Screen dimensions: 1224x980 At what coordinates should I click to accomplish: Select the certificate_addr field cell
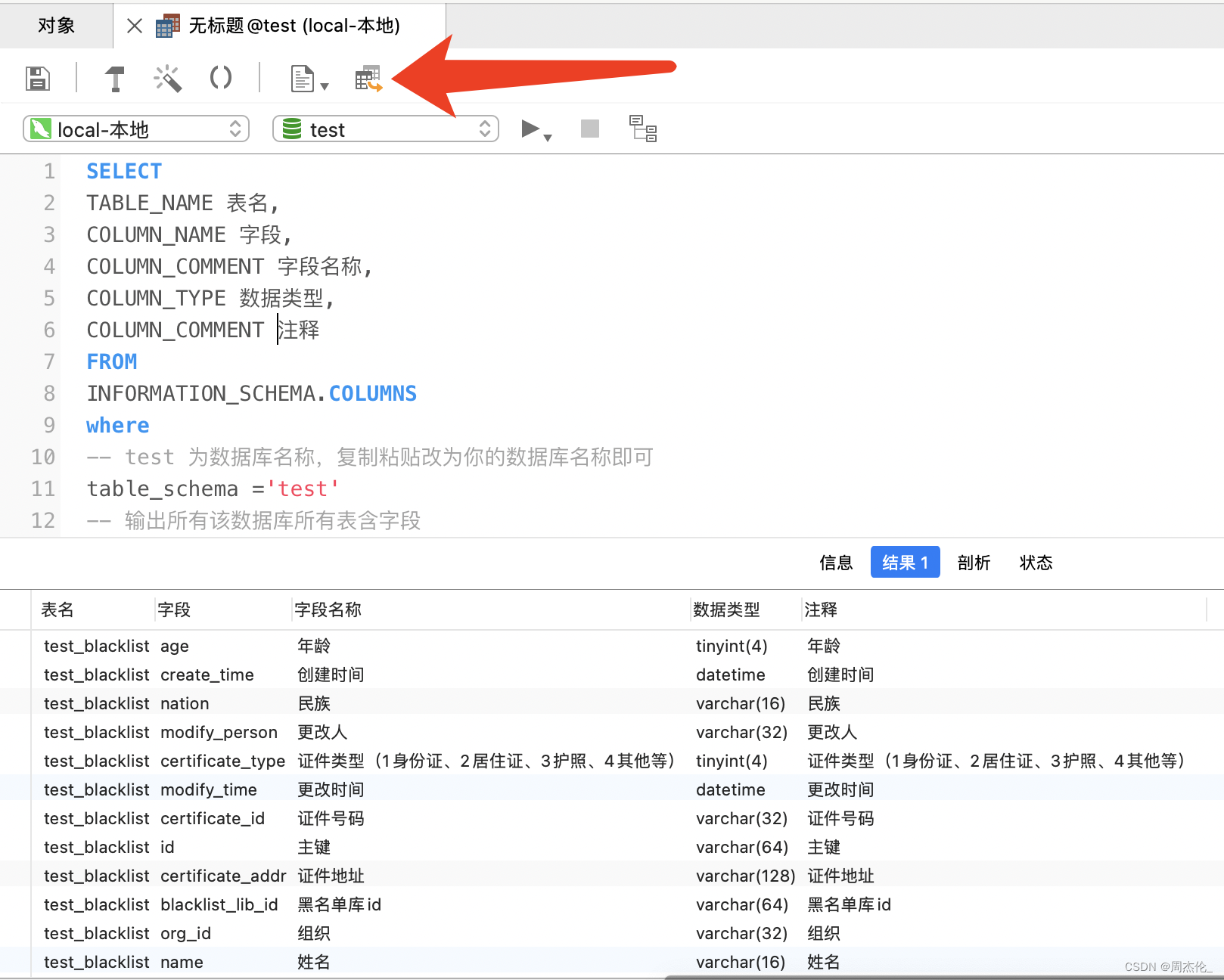(223, 876)
